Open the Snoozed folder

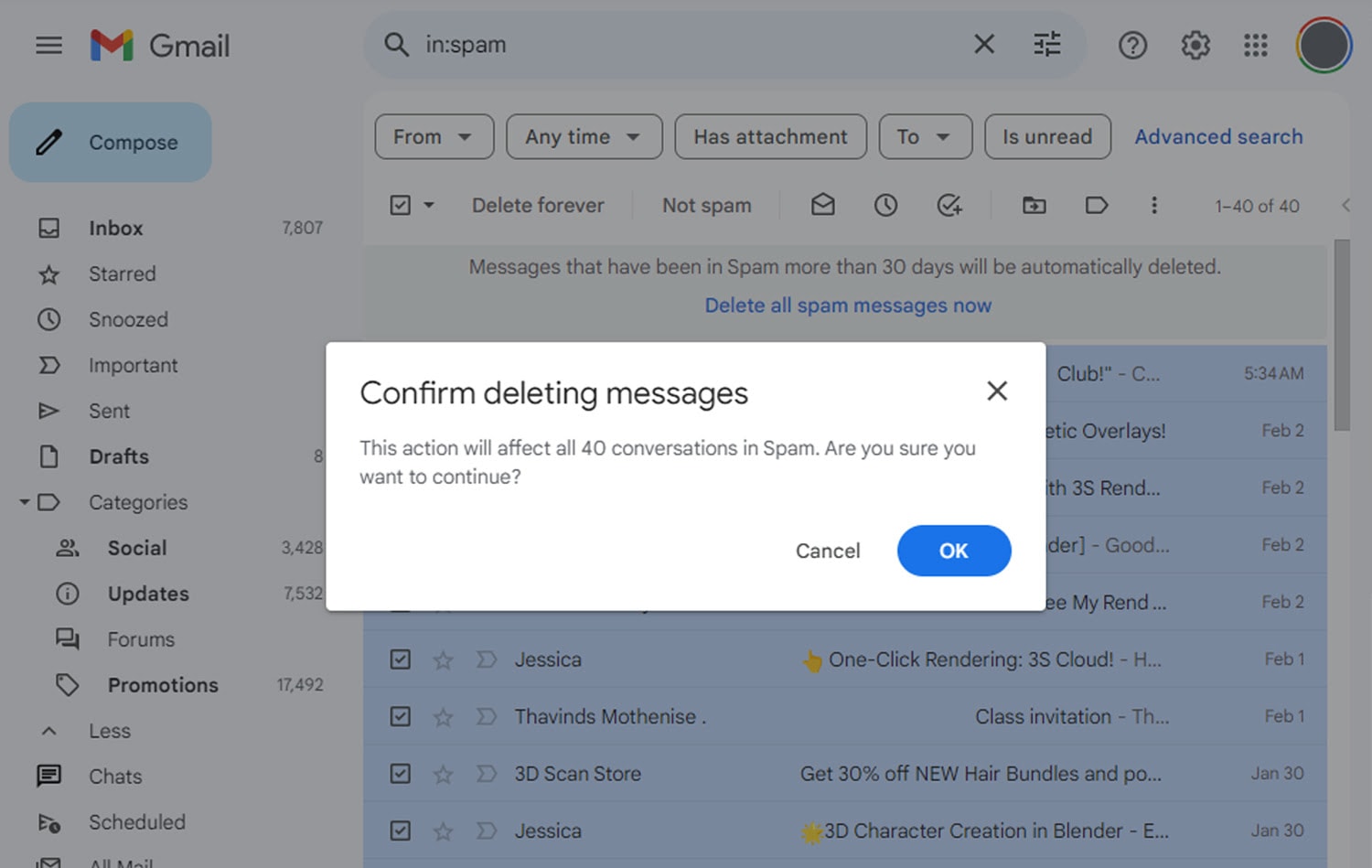[x=128, y=319]
